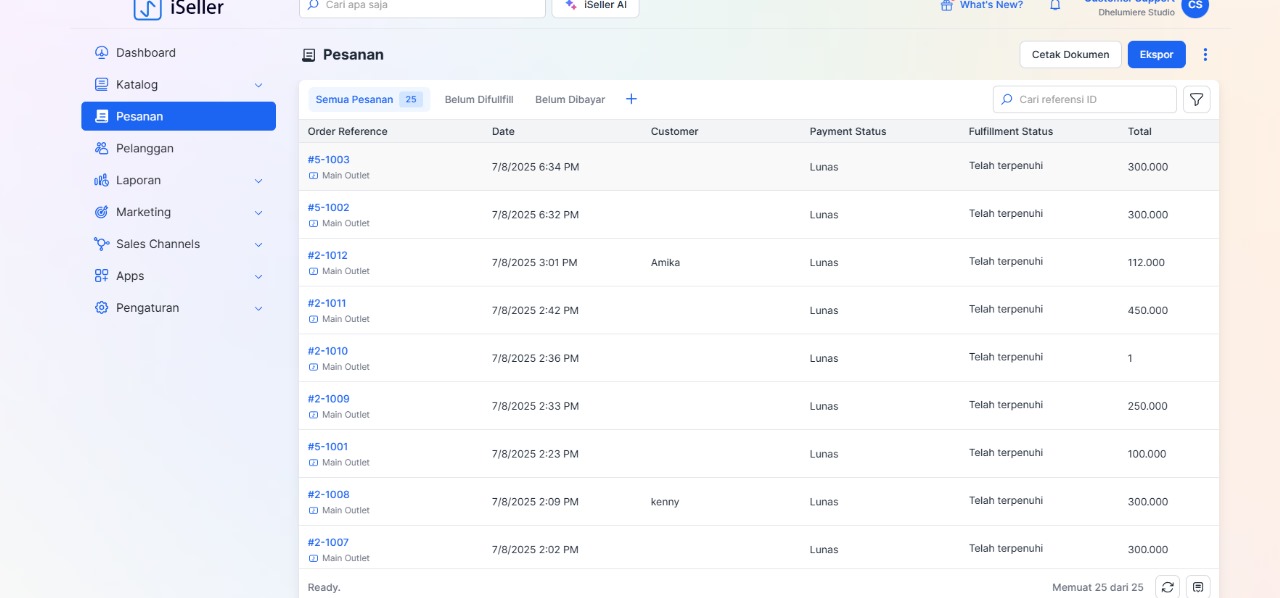Focus the 'Cari apa saja' search box

(x=422, y=6)
